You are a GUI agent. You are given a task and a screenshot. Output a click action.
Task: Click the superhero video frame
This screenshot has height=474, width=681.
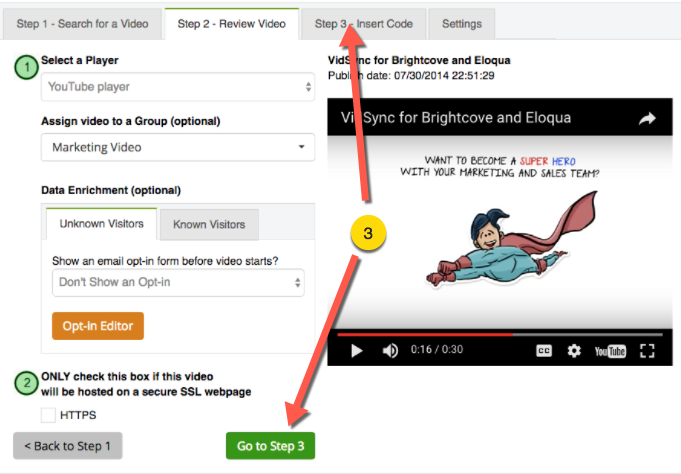click(x=499, y=232)
